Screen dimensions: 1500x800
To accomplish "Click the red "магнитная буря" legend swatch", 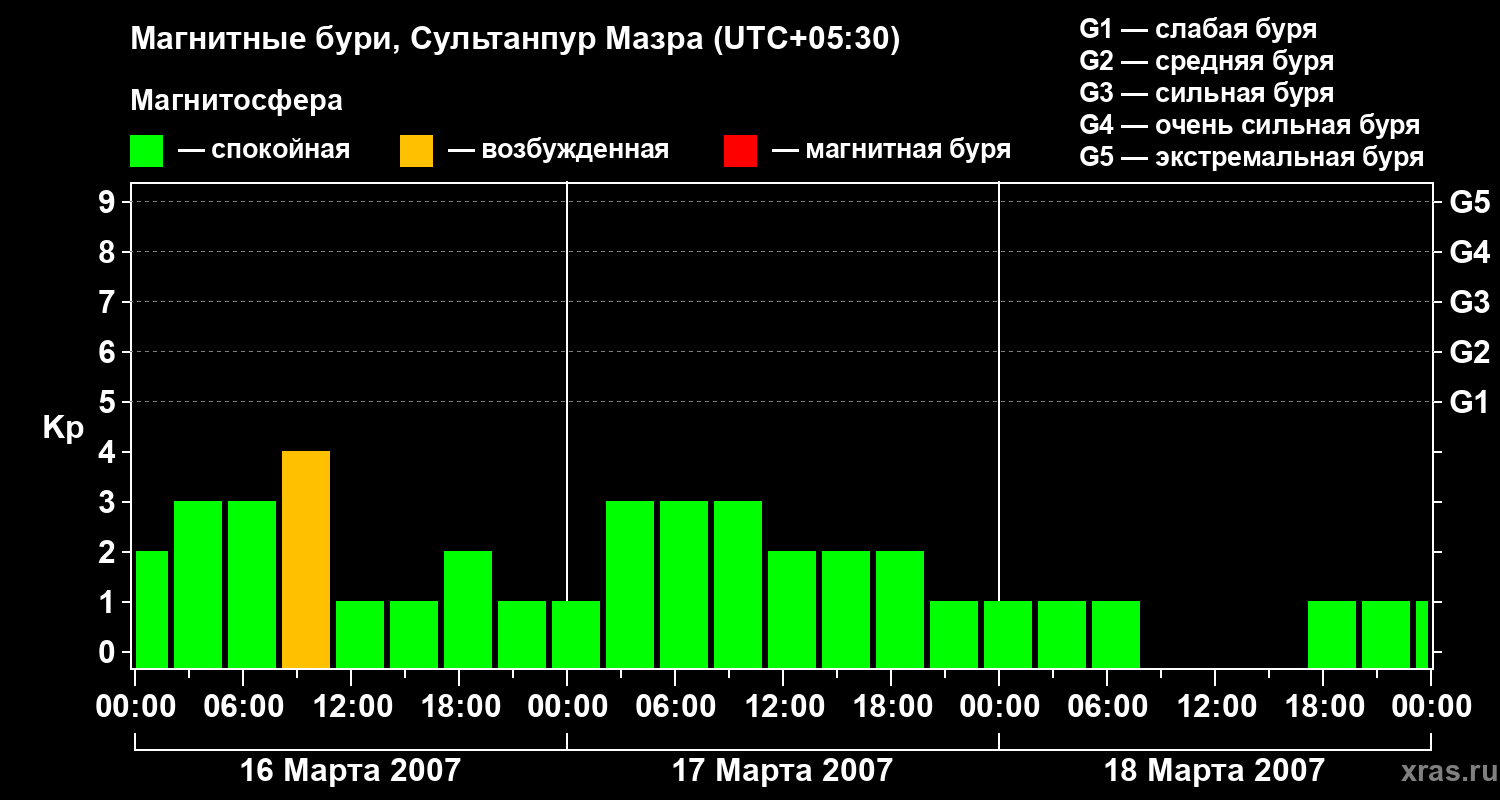I will click(x=740, y=151).
